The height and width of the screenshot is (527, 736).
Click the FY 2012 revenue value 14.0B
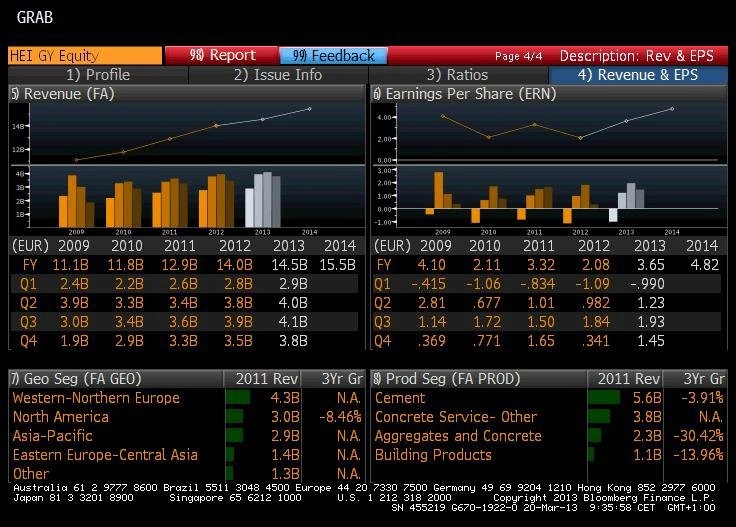[x=234, y=265]
